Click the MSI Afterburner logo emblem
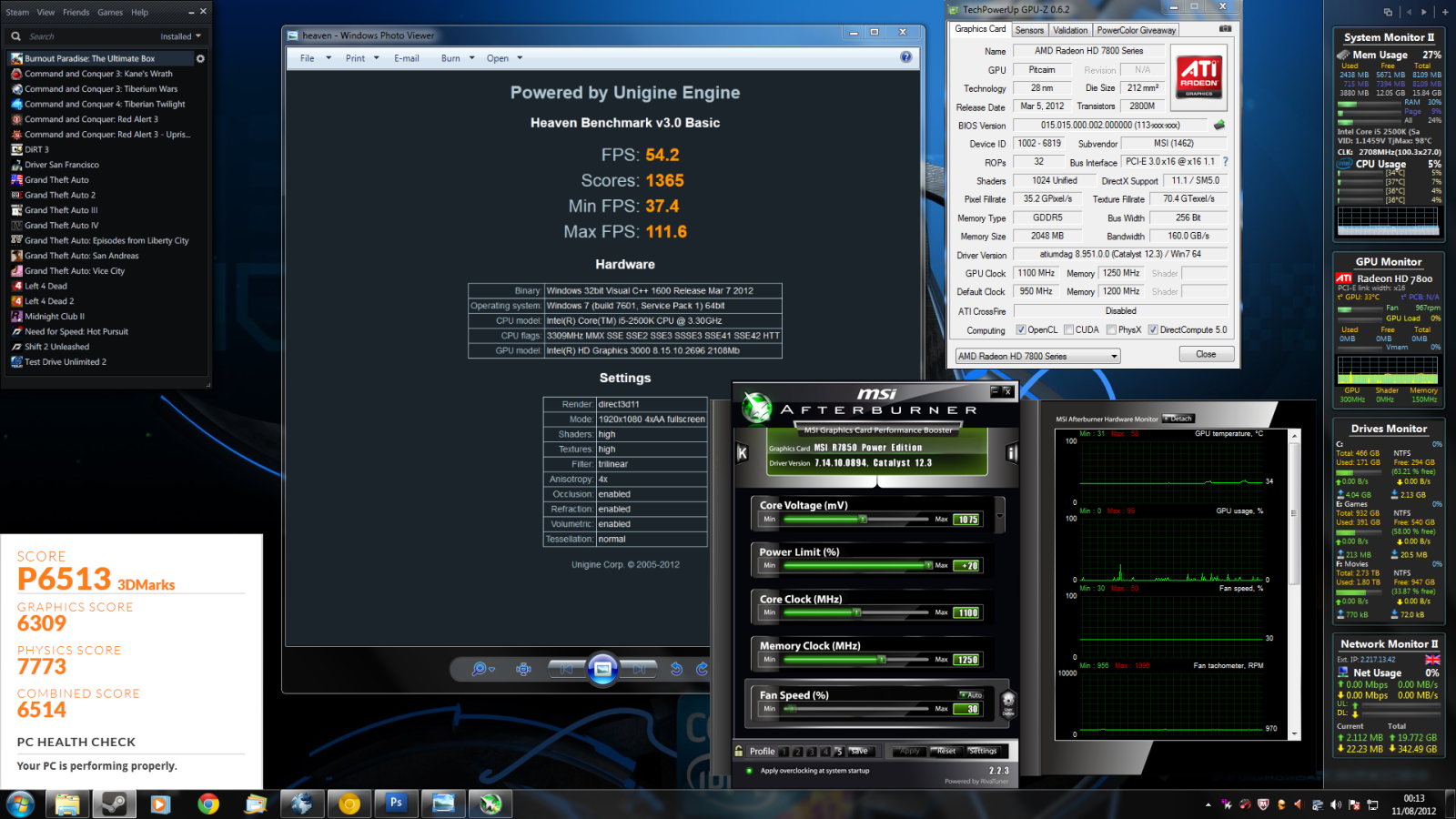1456x819 pixels. [x=756, y=408]
